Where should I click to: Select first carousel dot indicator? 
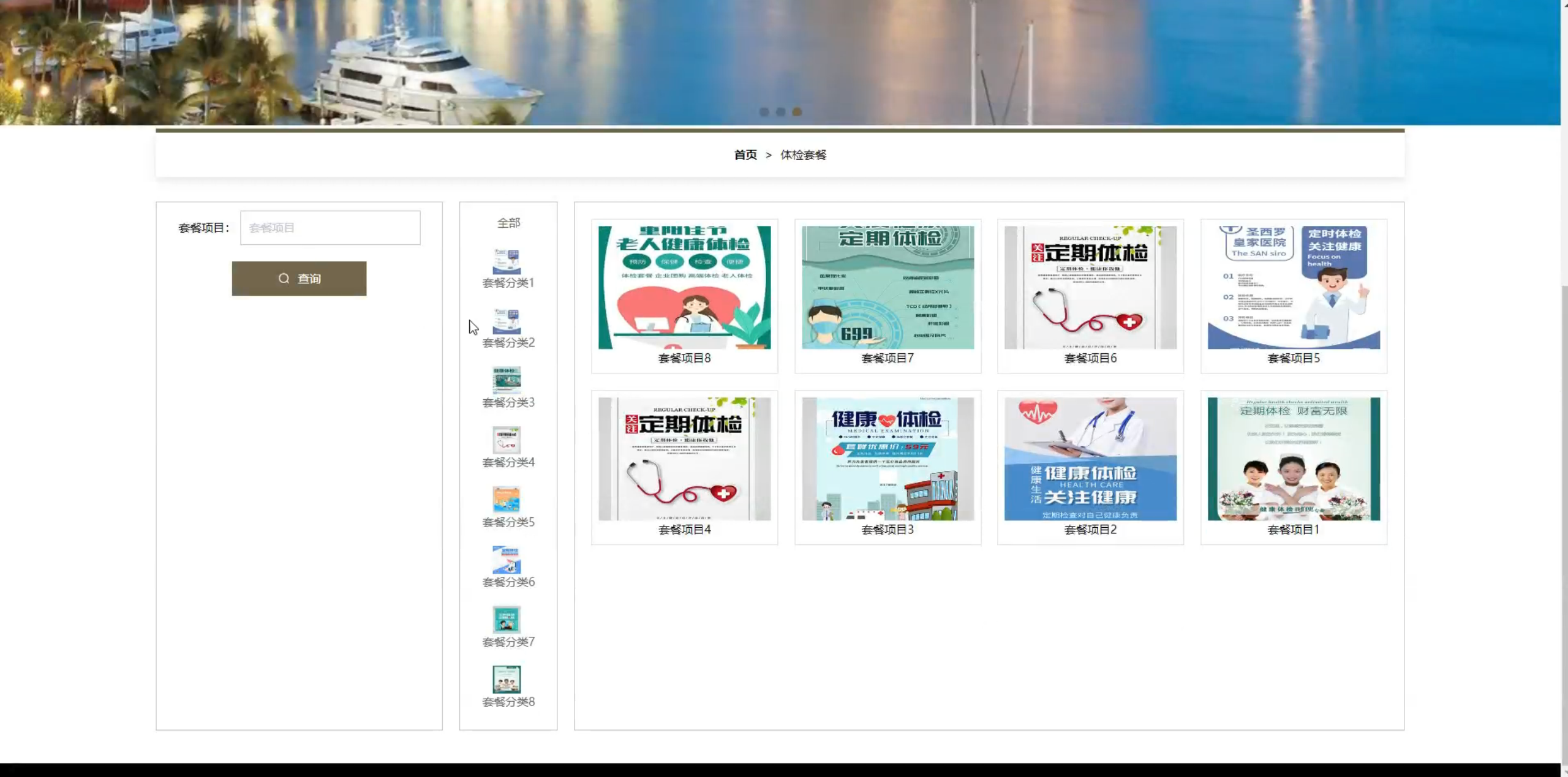(764, 112)
